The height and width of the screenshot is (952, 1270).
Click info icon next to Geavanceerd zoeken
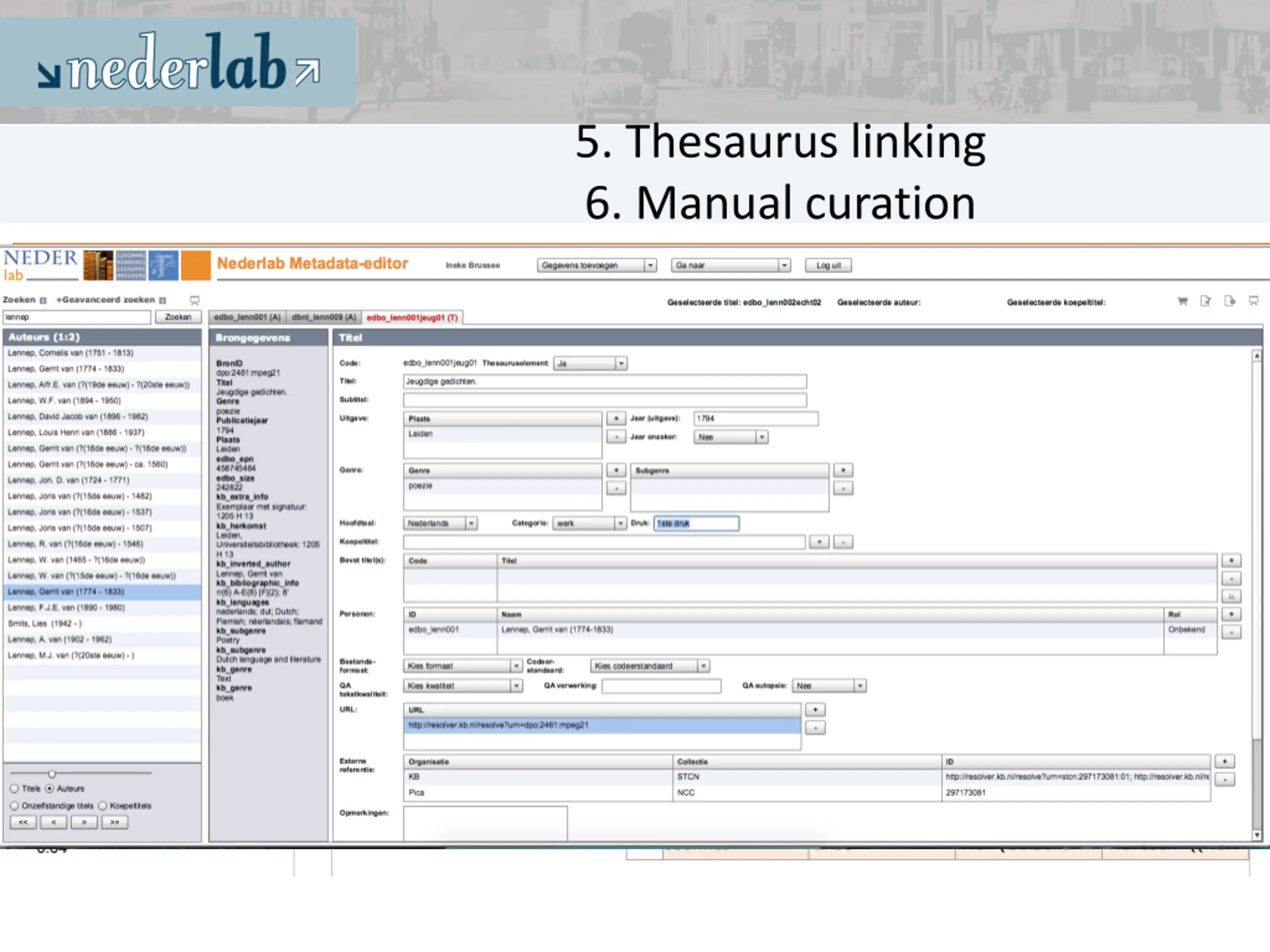click(x=163, y=300)
